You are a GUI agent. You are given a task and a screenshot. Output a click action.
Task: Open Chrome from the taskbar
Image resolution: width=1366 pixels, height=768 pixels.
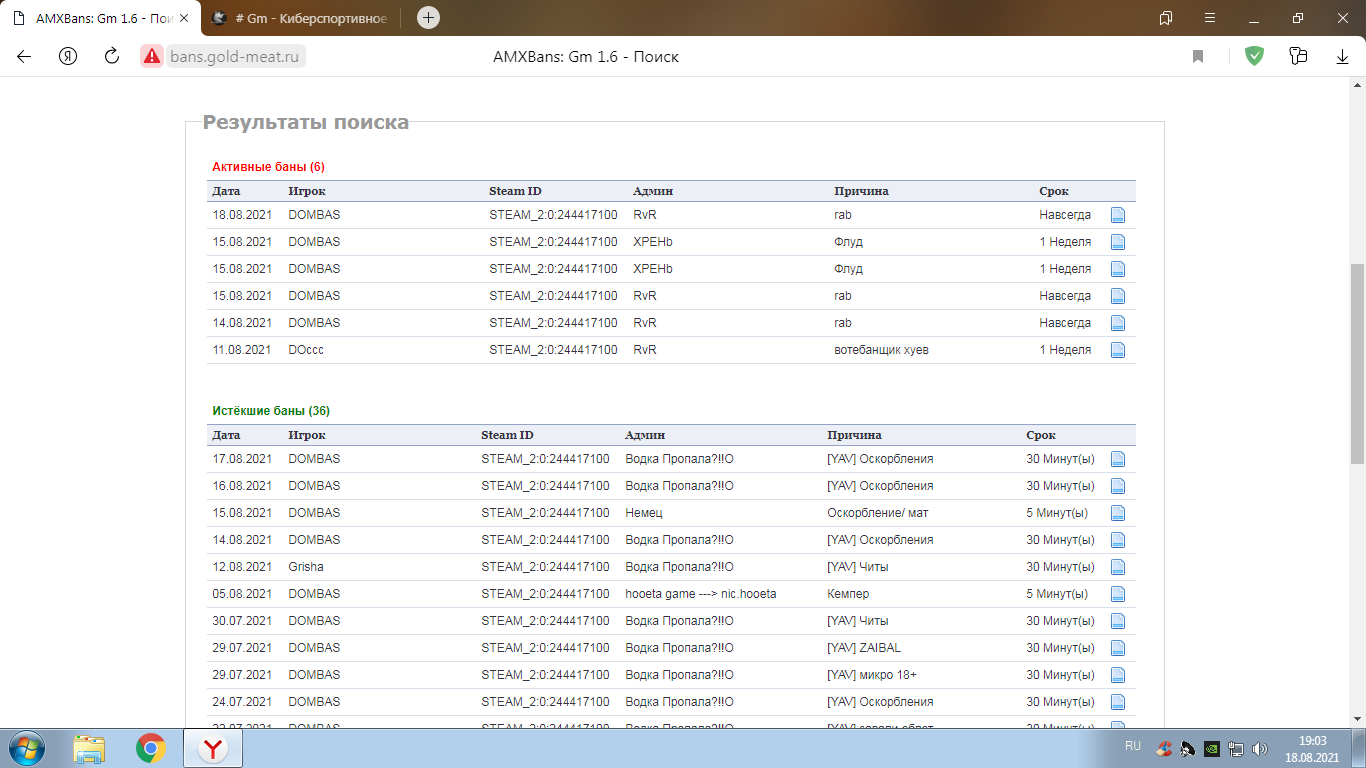click(151, 748)
